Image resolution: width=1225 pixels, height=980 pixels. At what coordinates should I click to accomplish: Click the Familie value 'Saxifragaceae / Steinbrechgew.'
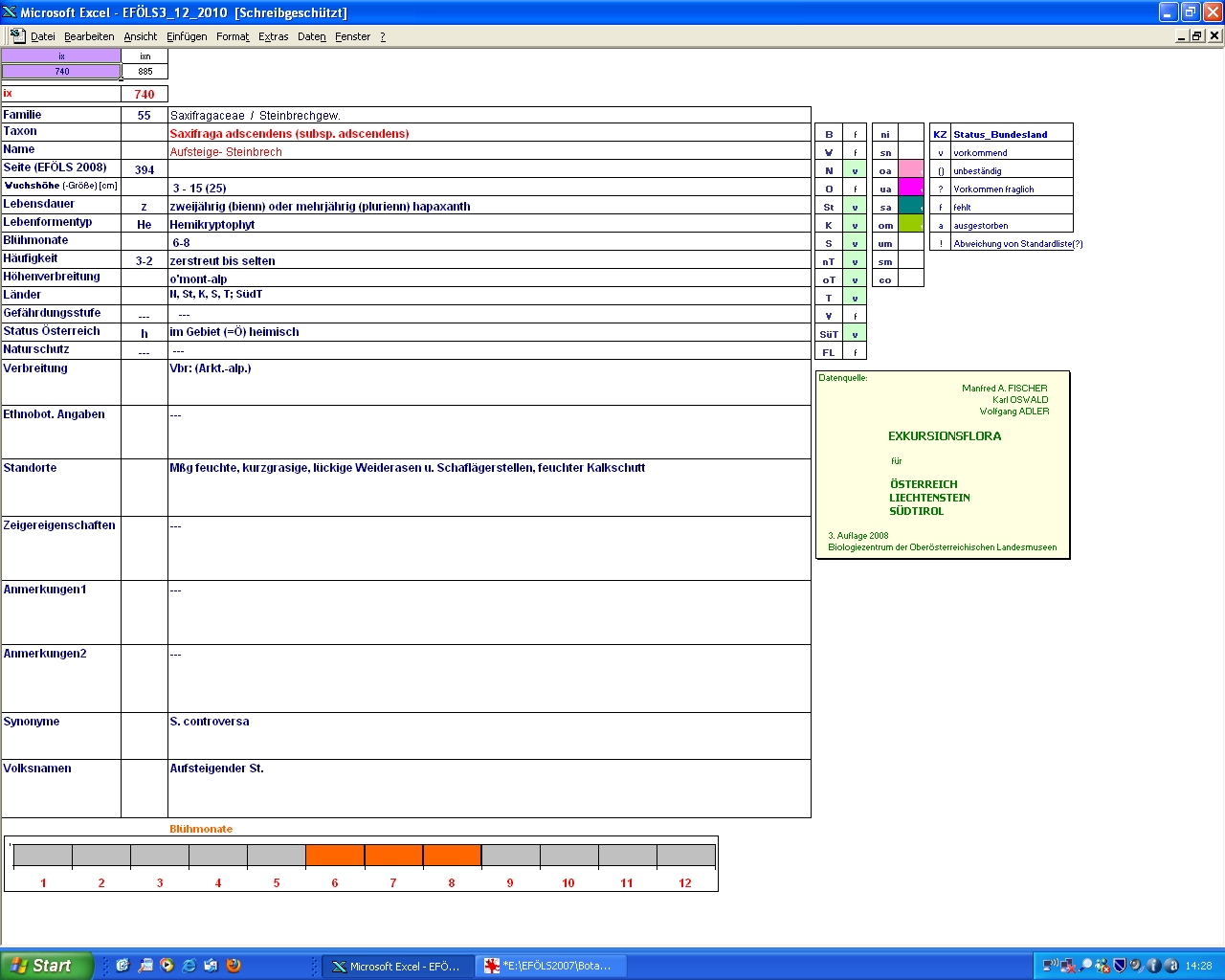coord(255,115)
